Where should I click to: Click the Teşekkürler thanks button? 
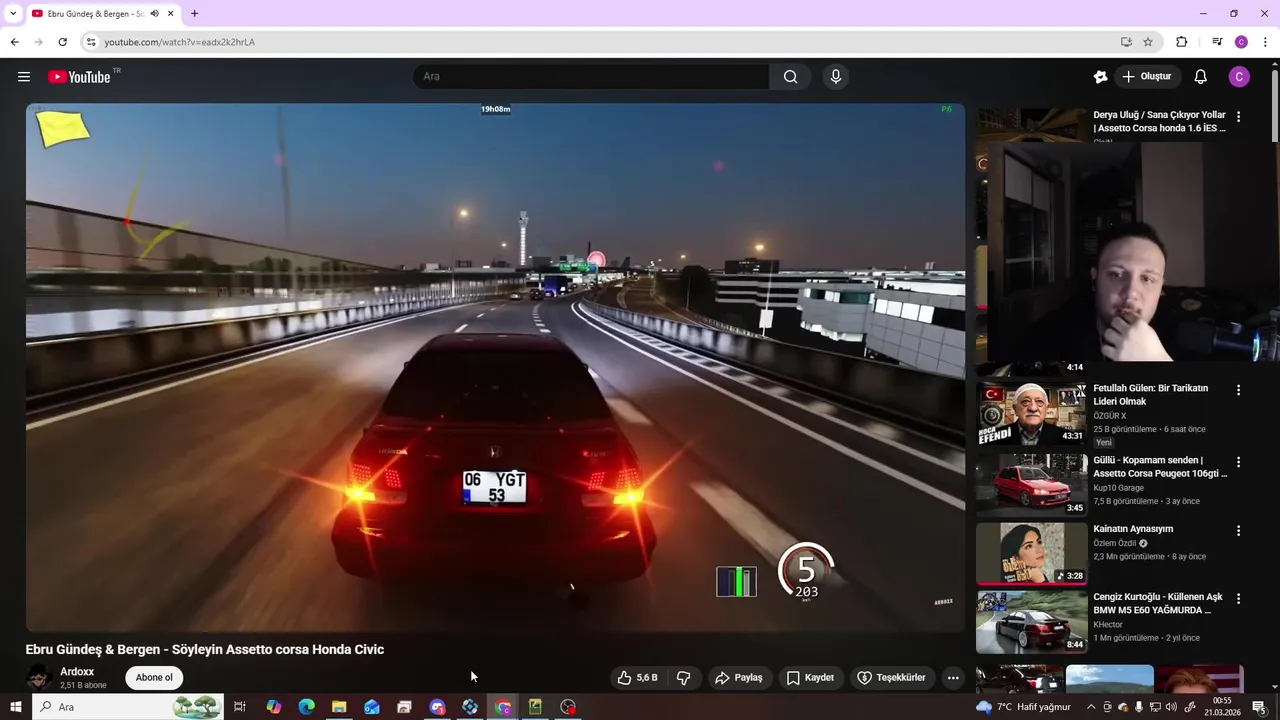892,678
